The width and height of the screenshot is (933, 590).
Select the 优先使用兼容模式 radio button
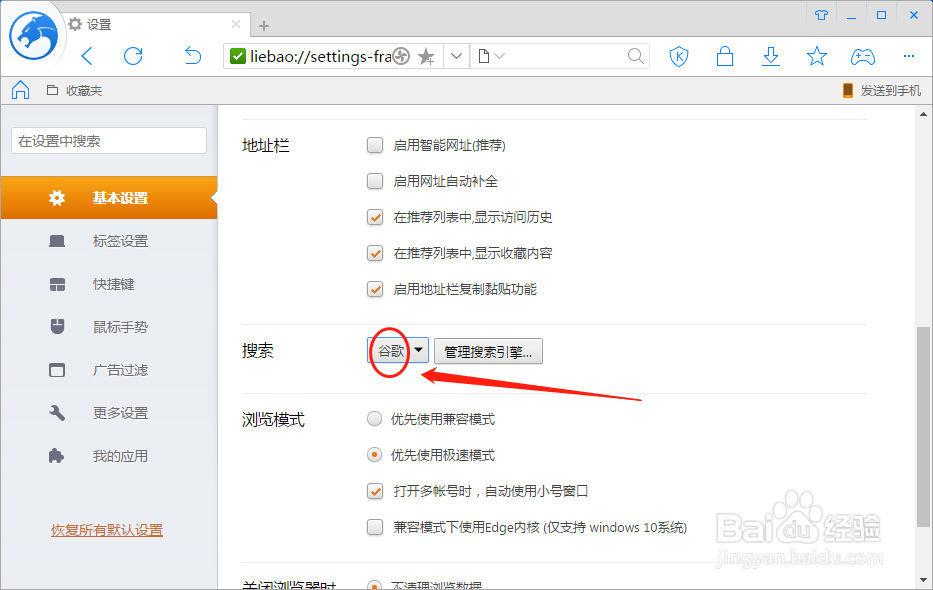click(374, 419)
